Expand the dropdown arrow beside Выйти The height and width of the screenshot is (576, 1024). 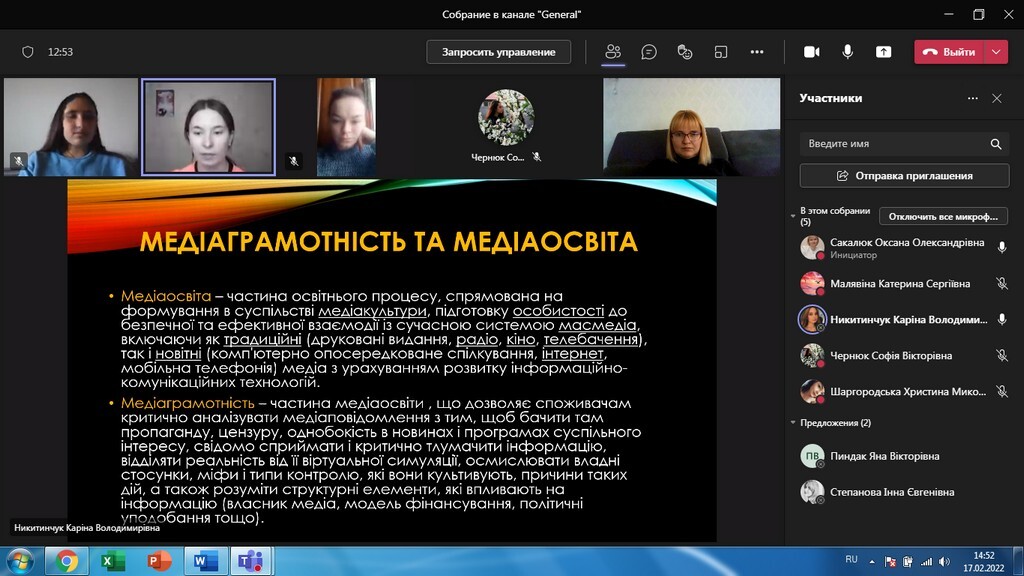(996, 52)
